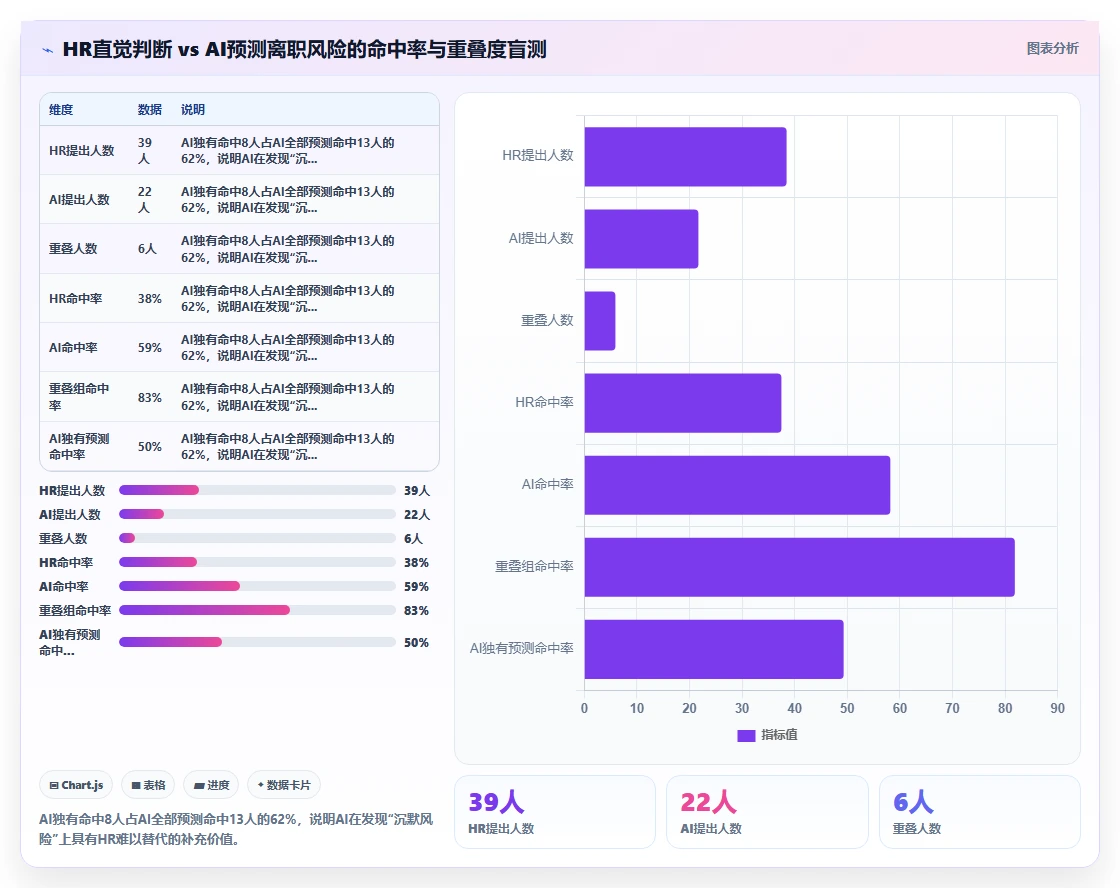This screenshot has height=888, width=1120.
Task: Click the 重叠人数 bar in the chart
Action: [x=600, y=321]
